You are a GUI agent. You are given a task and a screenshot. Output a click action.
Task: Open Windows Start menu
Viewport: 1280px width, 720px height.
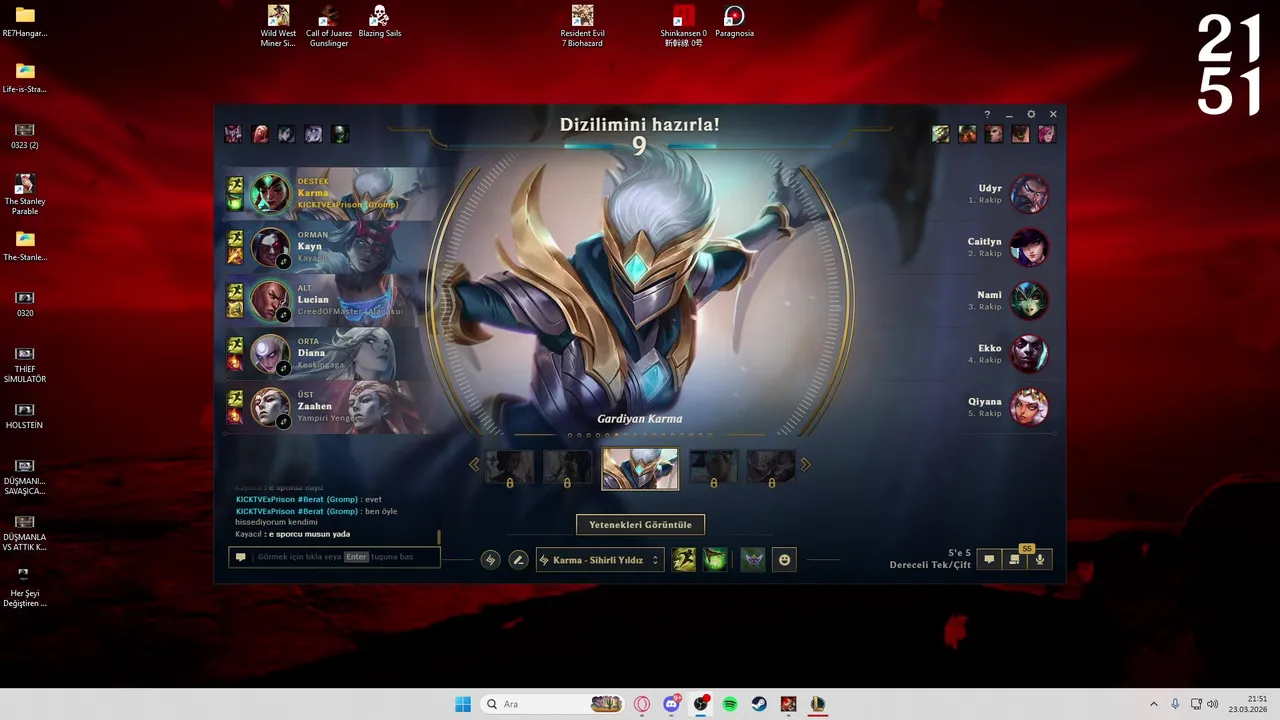463,704
